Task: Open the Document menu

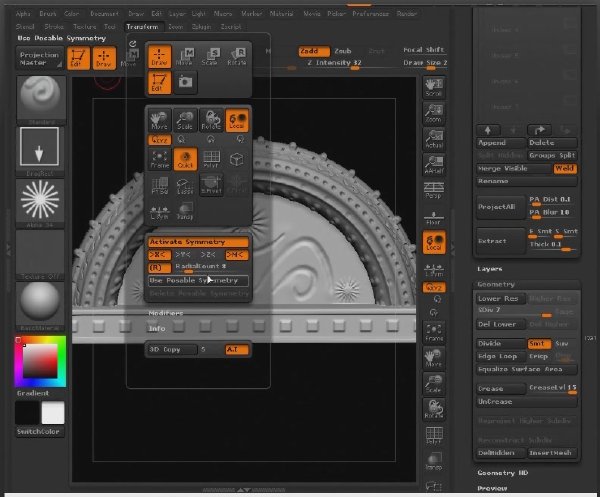Action: 104,14
